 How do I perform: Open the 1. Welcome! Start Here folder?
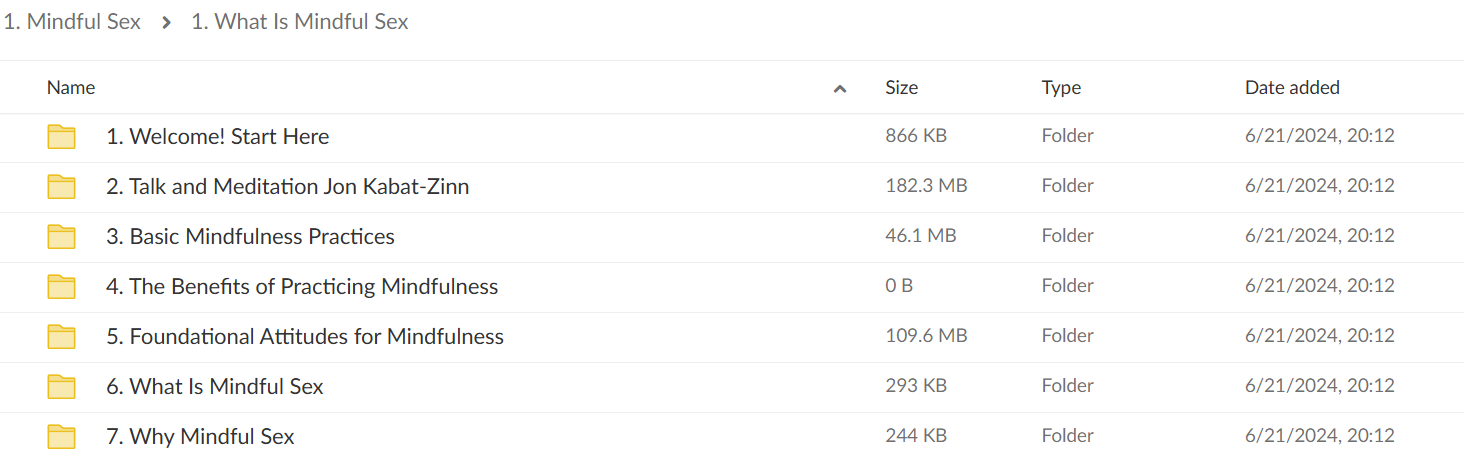218,137
